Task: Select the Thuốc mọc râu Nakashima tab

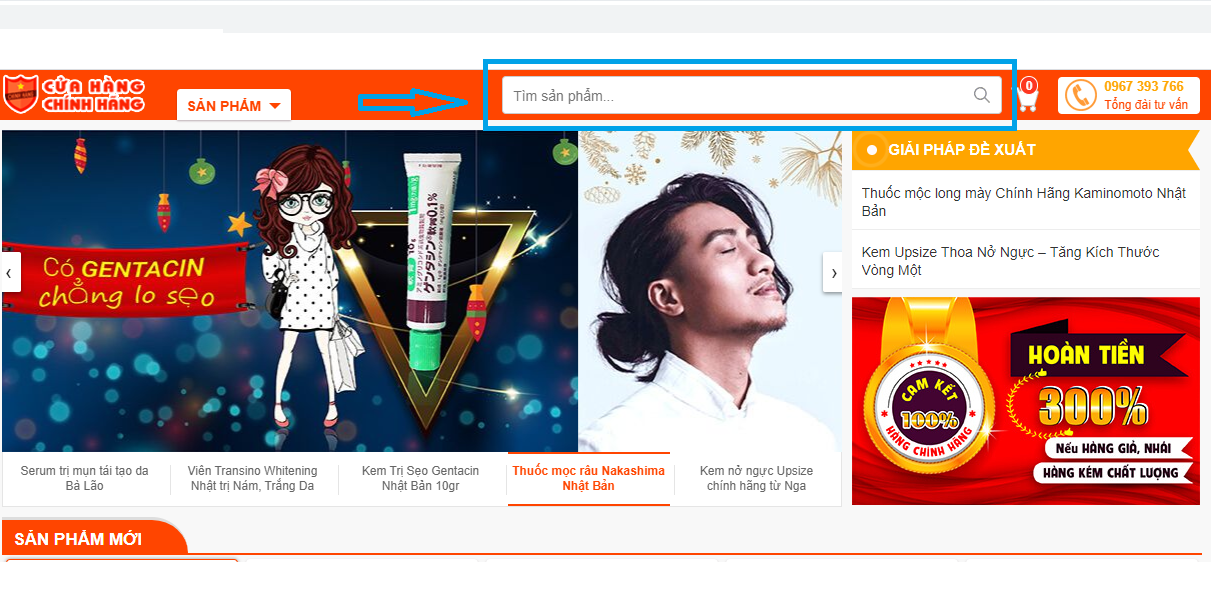Action: tap(588, 478)
